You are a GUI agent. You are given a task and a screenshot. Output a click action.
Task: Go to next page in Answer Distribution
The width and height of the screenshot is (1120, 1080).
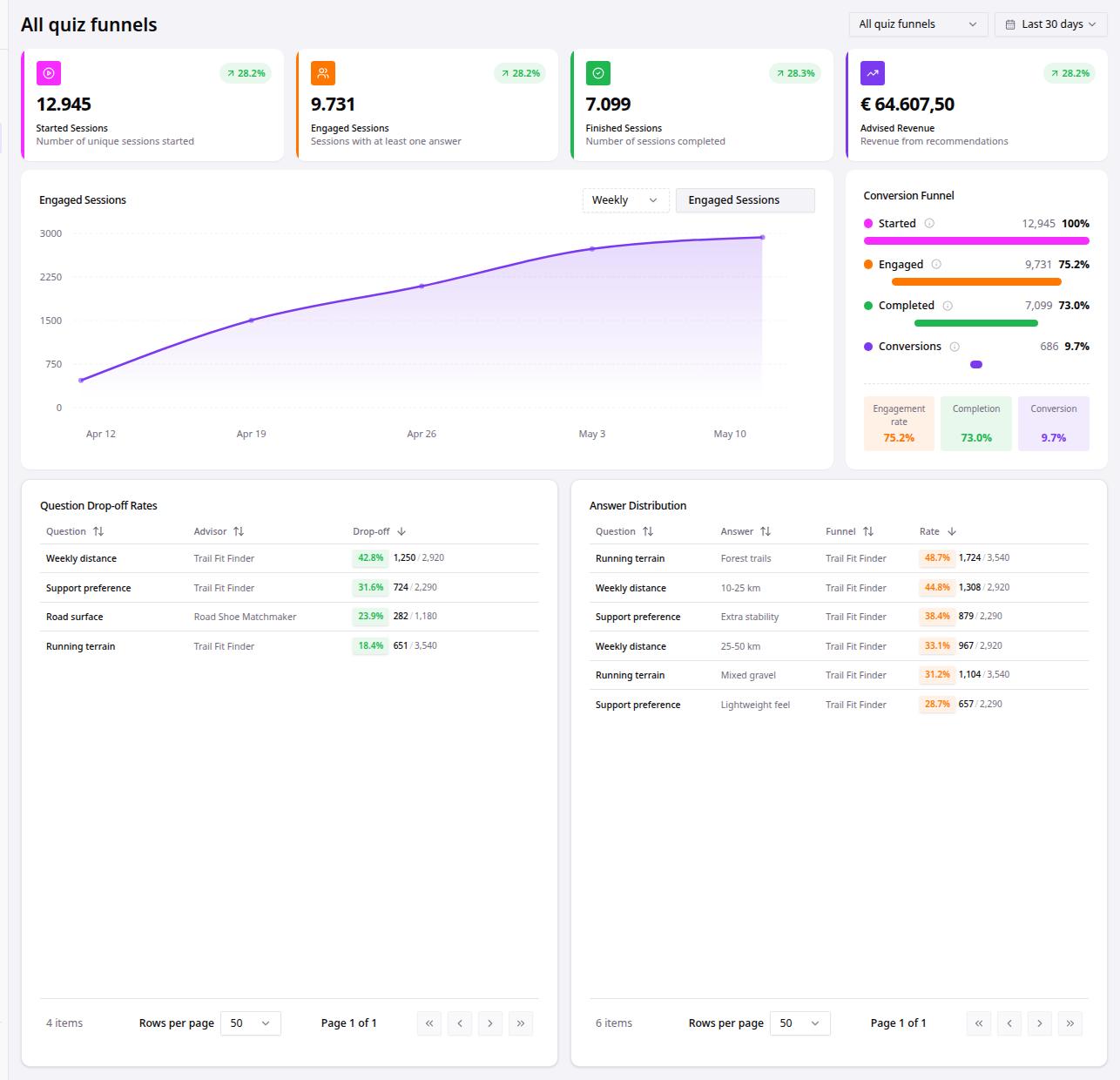pyautogui.click(x=1040, y=1023)
